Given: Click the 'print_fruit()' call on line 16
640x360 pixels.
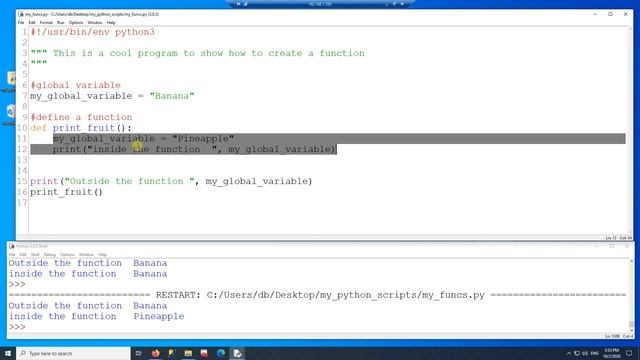Looking at the screenshot, I should point(67,192).
